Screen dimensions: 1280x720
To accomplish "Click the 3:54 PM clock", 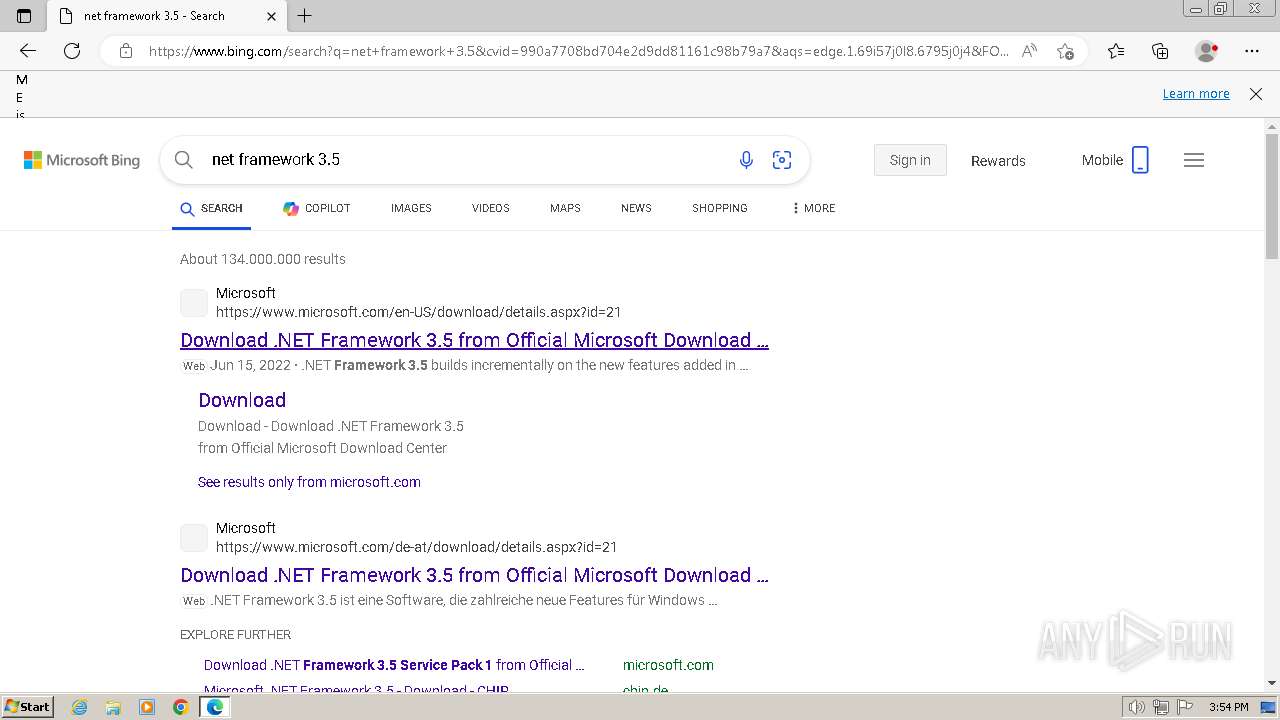I will (1228, 707).
